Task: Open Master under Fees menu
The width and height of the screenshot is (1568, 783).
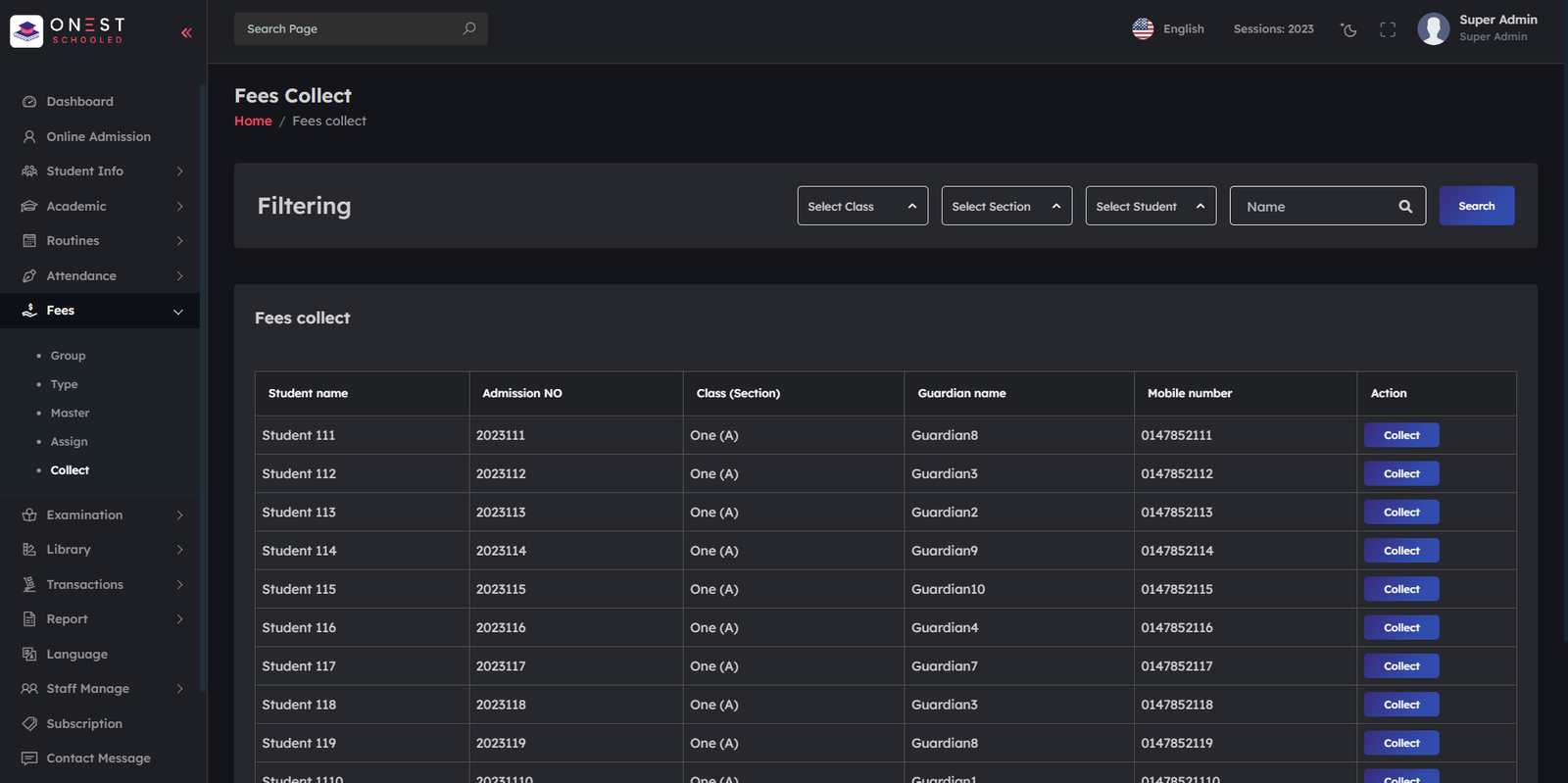Action: [70, 414]
